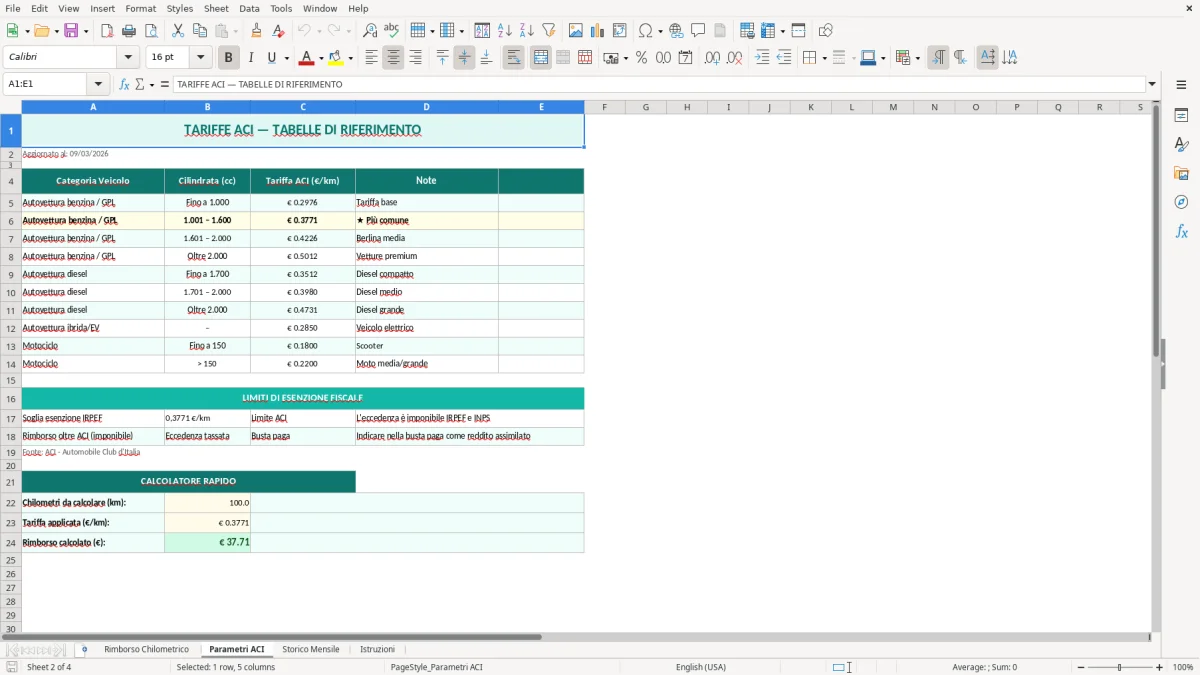Expand the Name Box dropdown
The image size is (1200, 675).
(98, 84)
